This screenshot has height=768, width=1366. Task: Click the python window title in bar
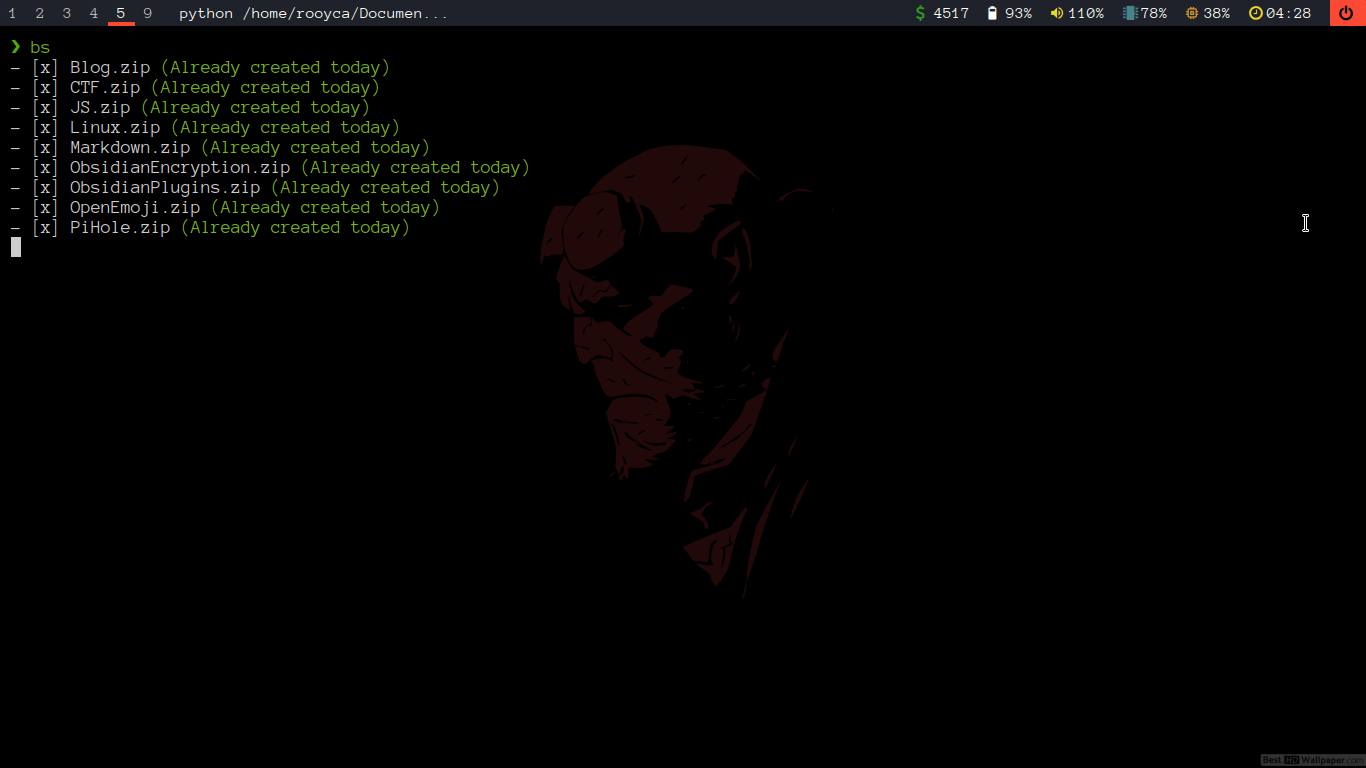314,13
